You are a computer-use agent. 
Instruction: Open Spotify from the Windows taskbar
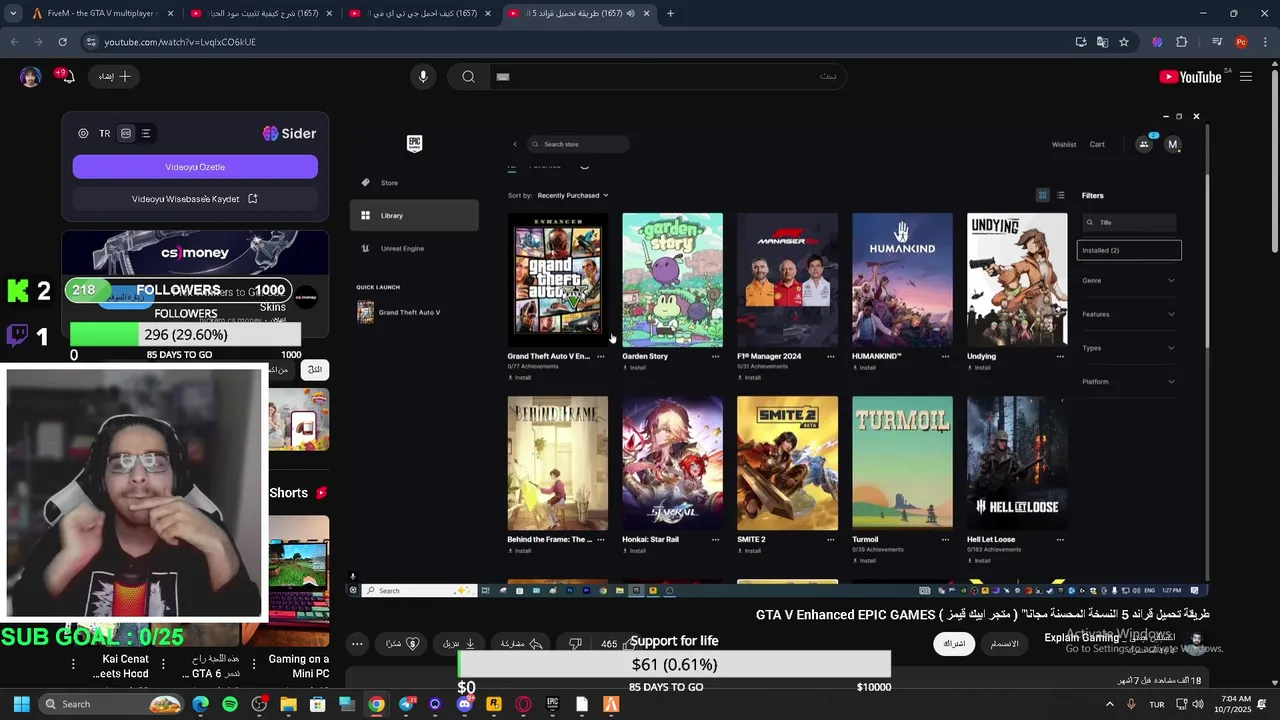(230, 704)
